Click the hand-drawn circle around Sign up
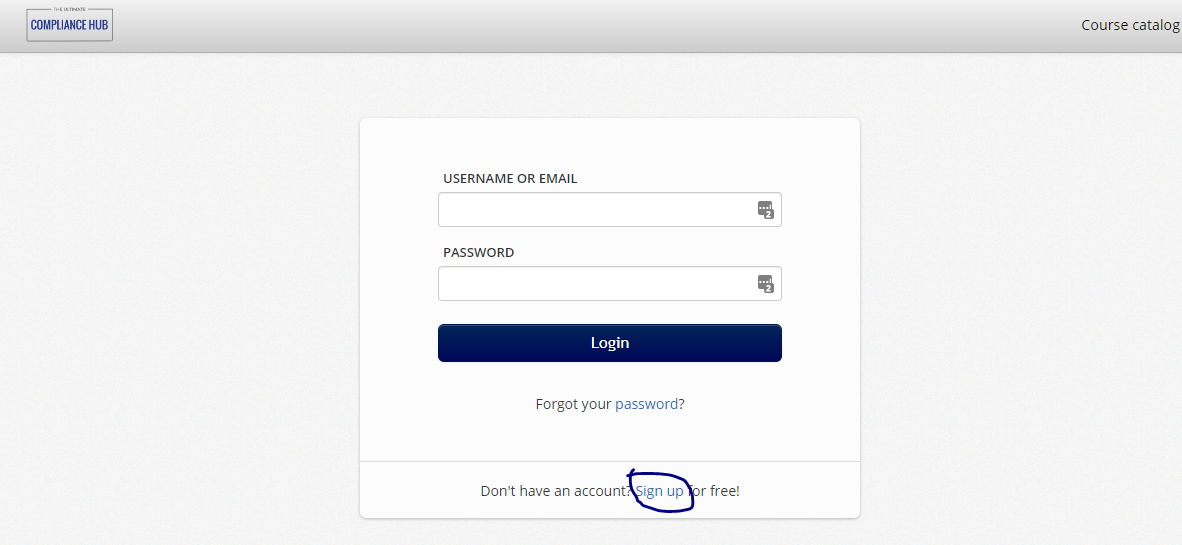 tap(661, 491)
